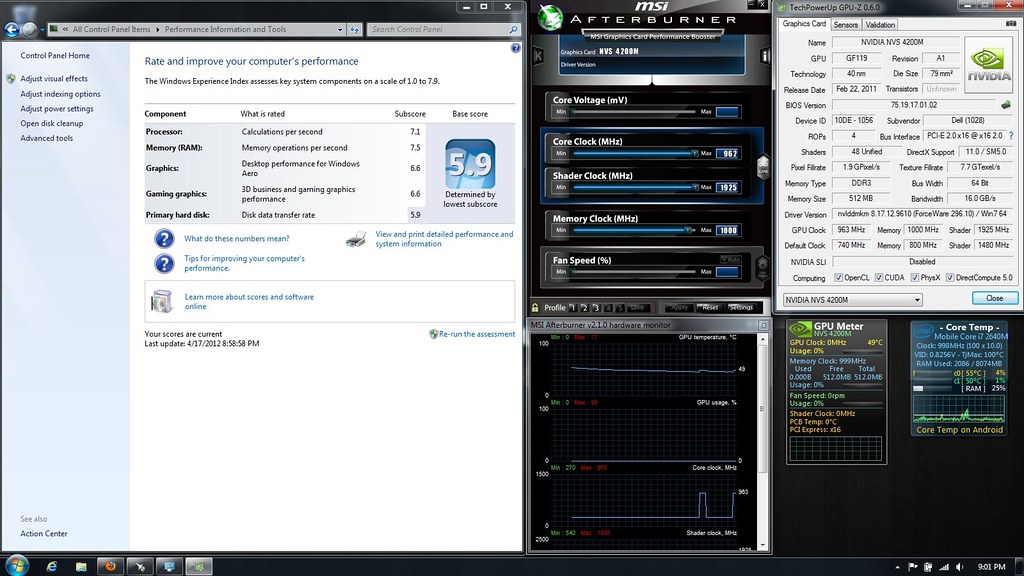Click the refresh button beside the address bar

(x=355, y=29)
